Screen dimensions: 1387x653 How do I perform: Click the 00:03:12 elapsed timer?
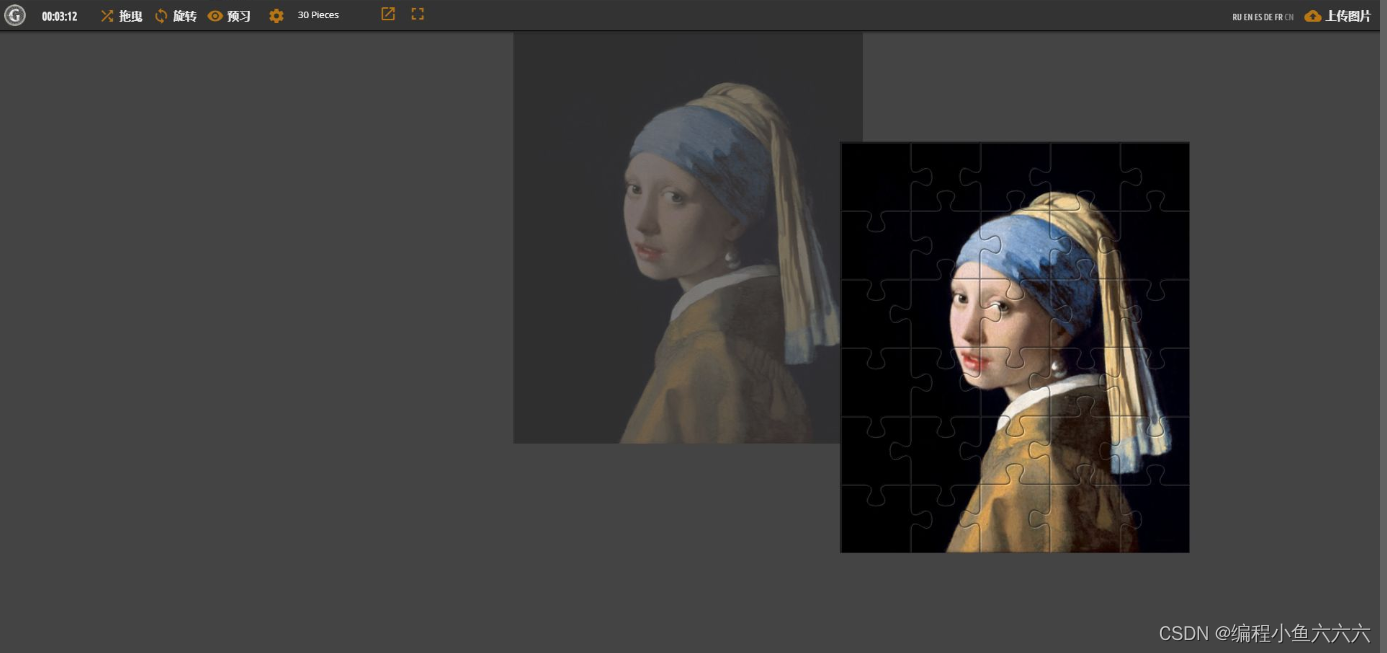[x=59, y=16]
